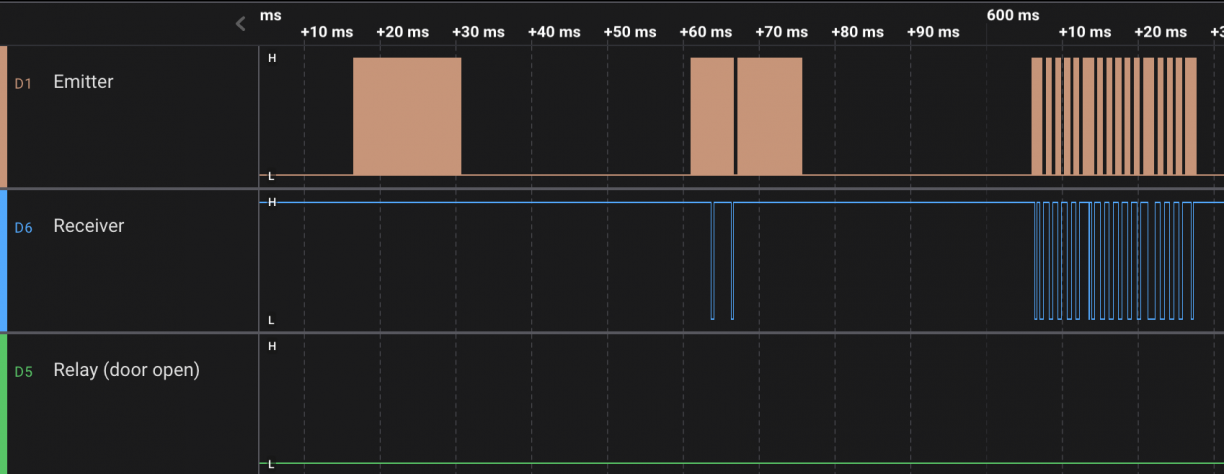The height and width of the screenshot is (474, 1224).
Task: Select the Relay (door open) channel label
Action: tap(126, 370)
